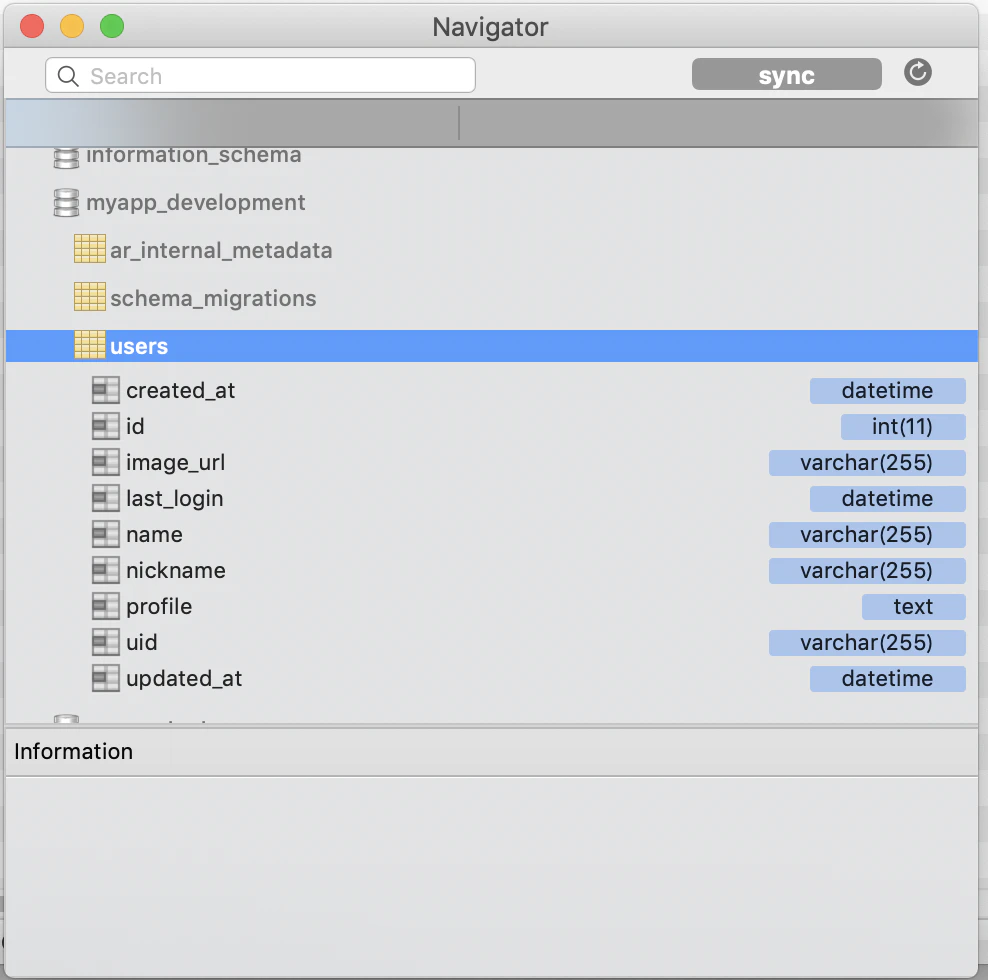Select the nickname column label
988x980 pixels.
click(x=176, y=570)
